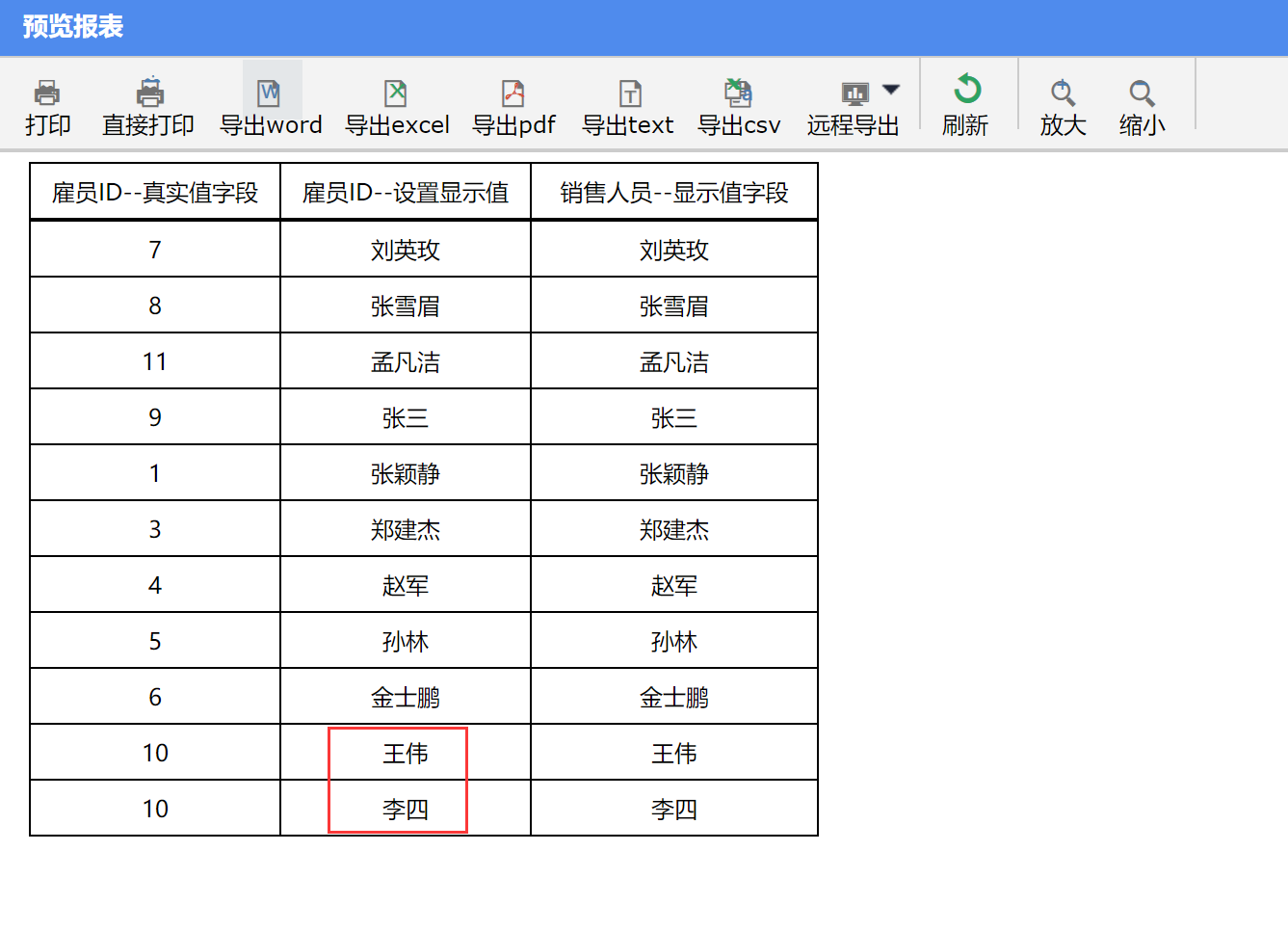Export report using 导出pdf icon
1288x931 pixels.
513,93
